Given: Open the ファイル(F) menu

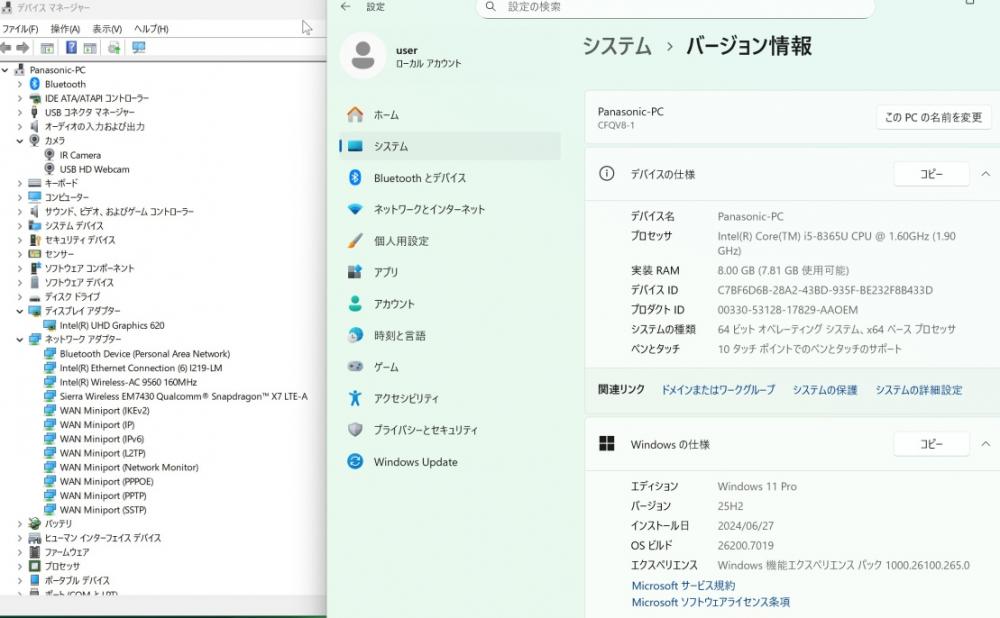Looking at the screenshot, I should coord(20,29).
